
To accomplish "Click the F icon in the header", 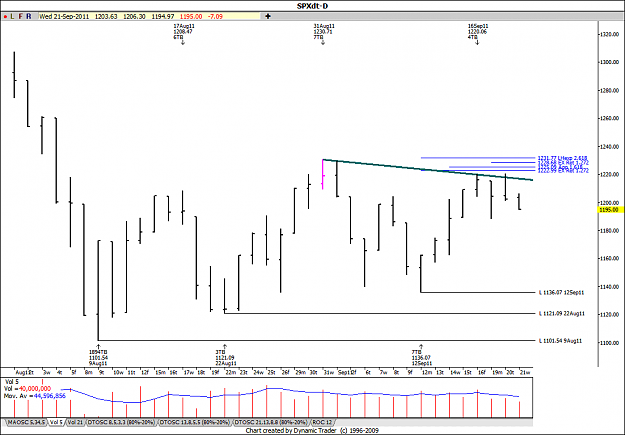I will (x=20, y=17).
